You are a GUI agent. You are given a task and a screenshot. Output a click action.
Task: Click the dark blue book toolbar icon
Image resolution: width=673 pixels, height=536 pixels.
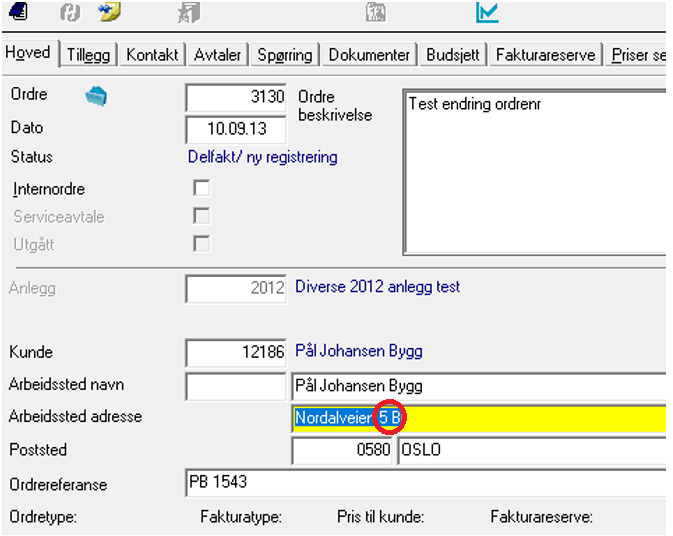tap(19, 12)
